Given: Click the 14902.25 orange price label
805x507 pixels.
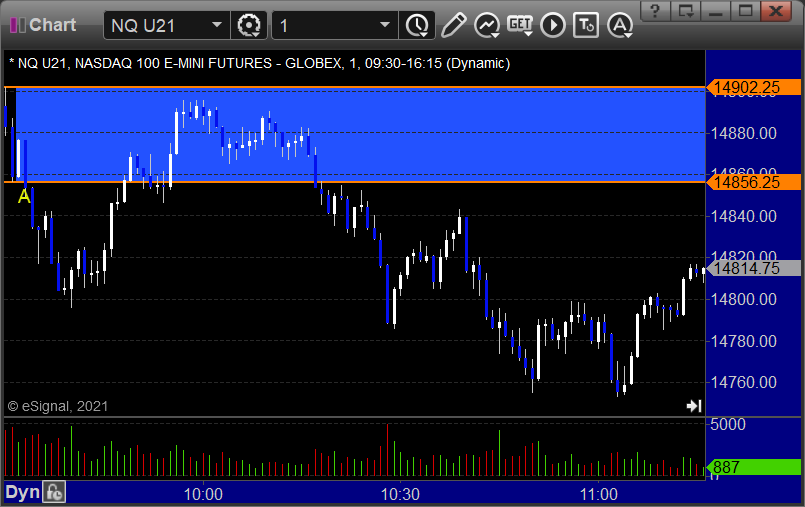Looking at the screenshot, I should pyautogui.click(x=754, y=87).
